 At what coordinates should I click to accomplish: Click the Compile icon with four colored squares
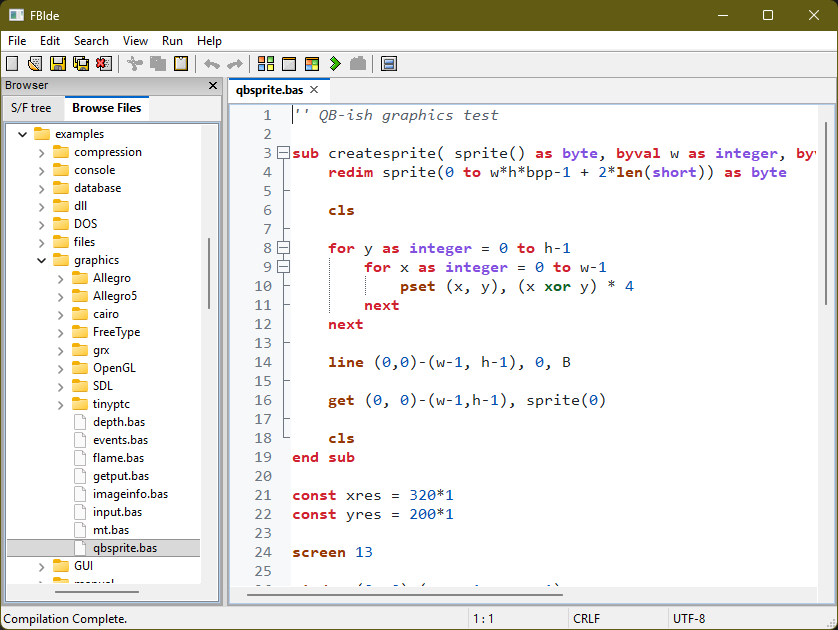pos(266,64)
